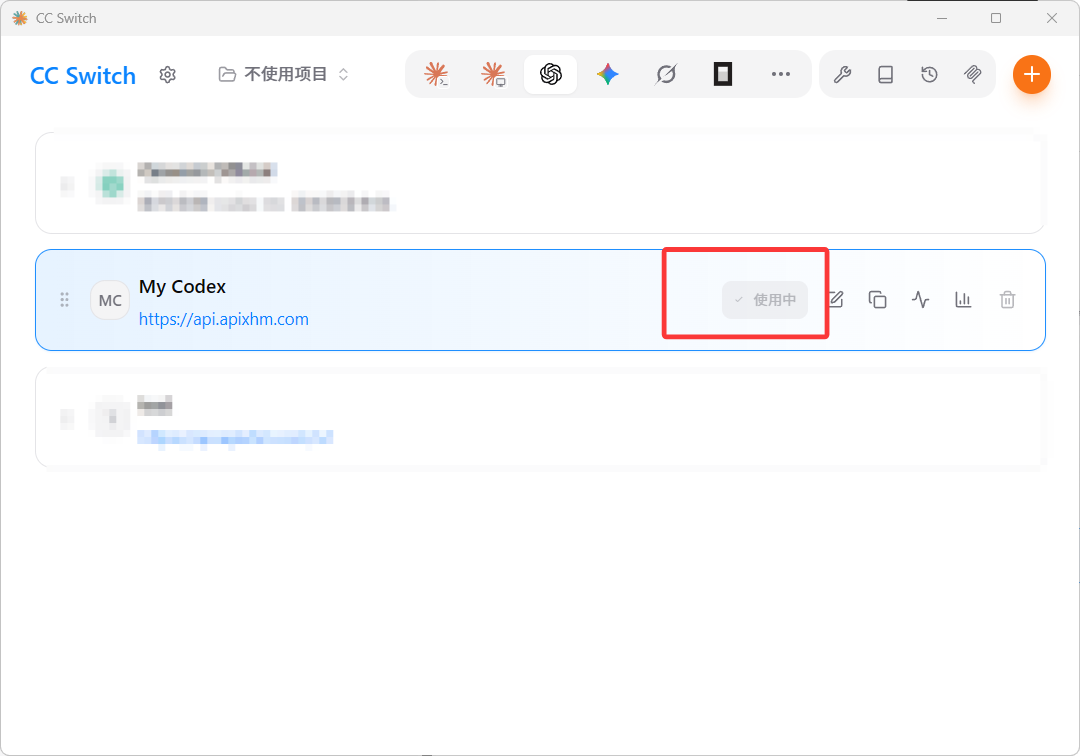Screen dimensions: 1080x756
Task: Switch to the Claude desktop tab
Action: (493, 74)
